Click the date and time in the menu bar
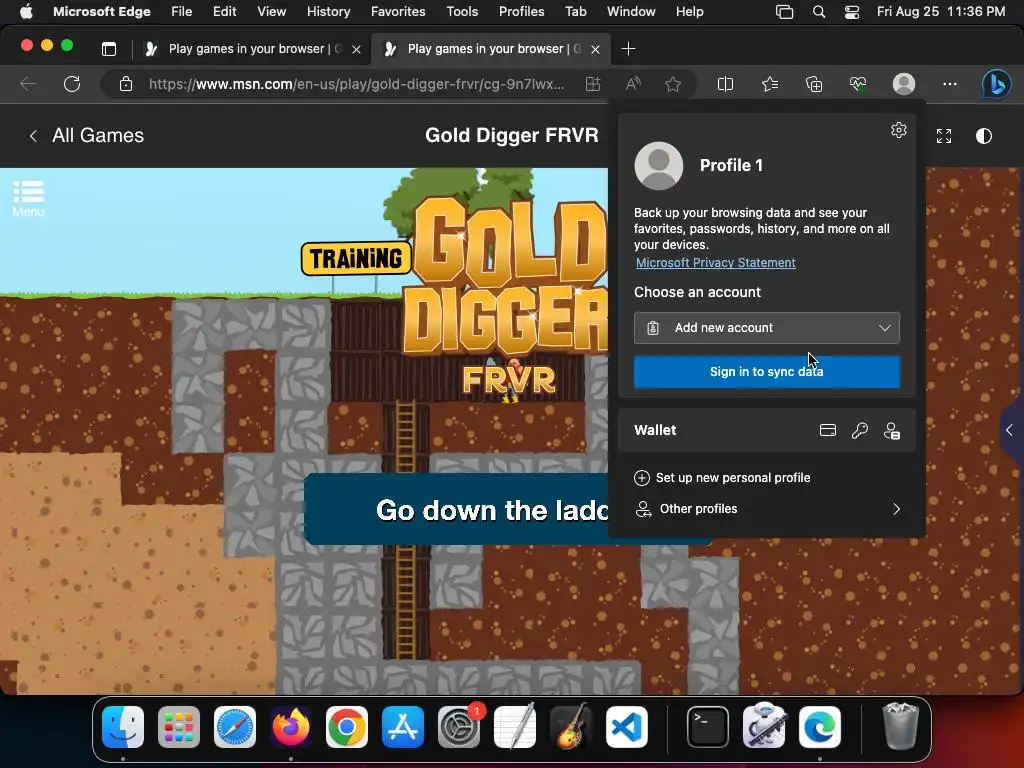 click(940, 12)
